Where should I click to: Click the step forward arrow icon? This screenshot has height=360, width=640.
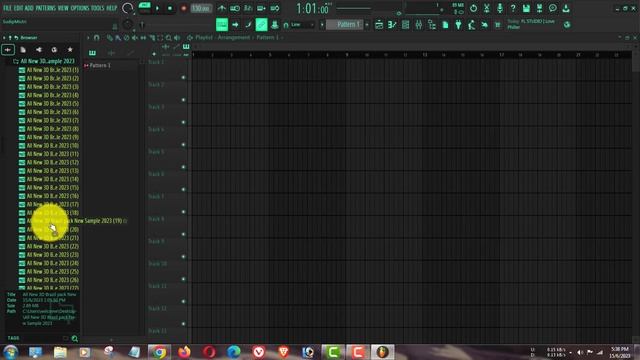[235, 25]
